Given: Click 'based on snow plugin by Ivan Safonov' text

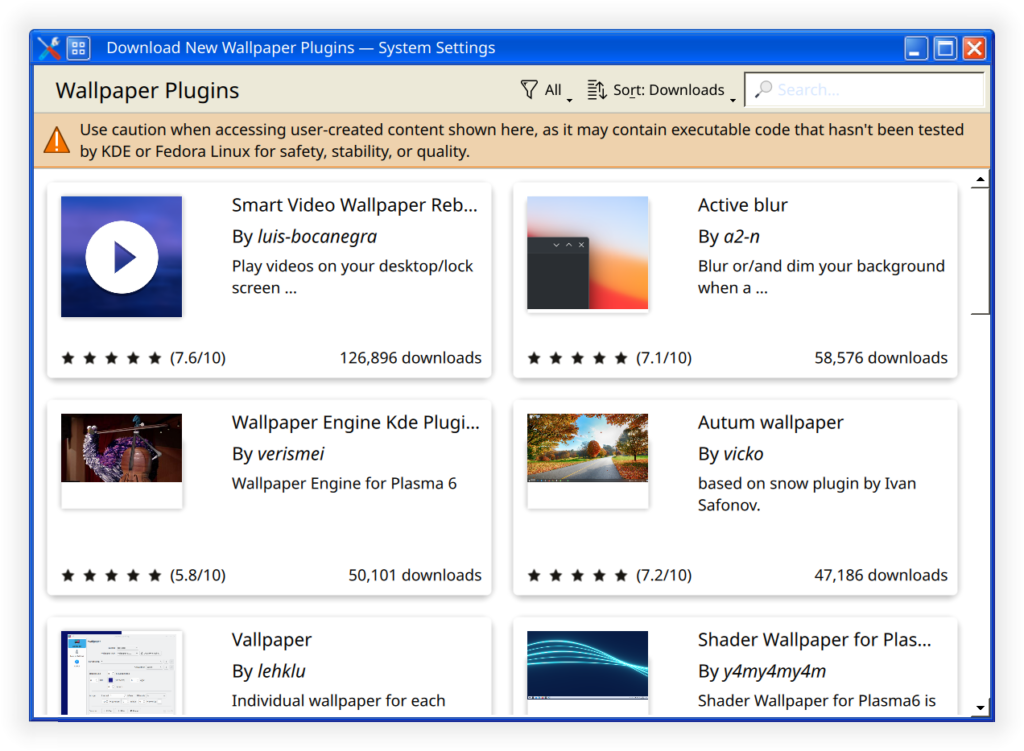Looking at the screenshot, I should click(807, 494).
